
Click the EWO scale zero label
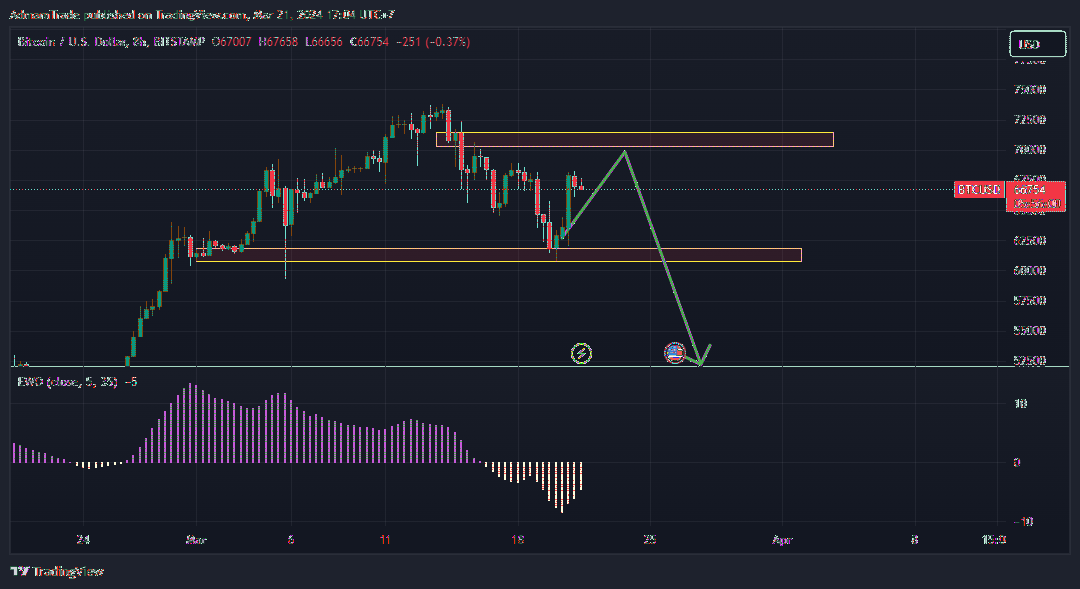[1017, 463]
